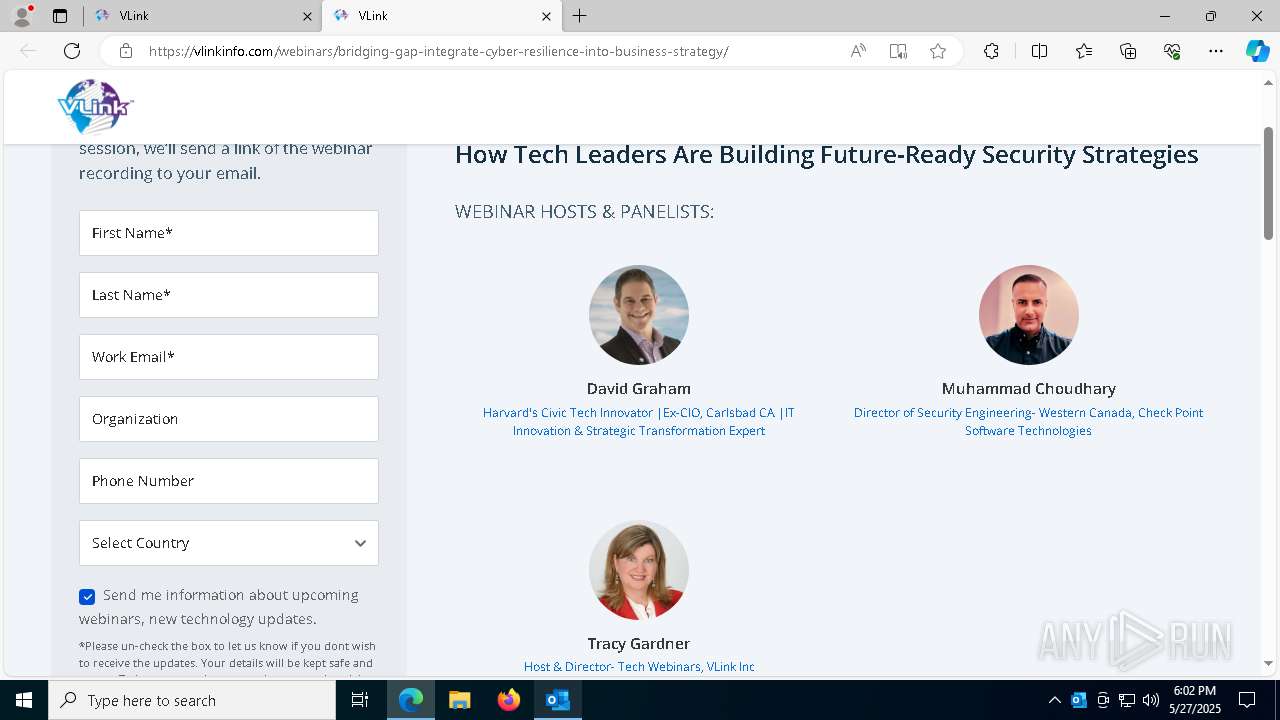
Task: Click the Webinar Hosts & Panelists heading
Action: pos(584,212)
